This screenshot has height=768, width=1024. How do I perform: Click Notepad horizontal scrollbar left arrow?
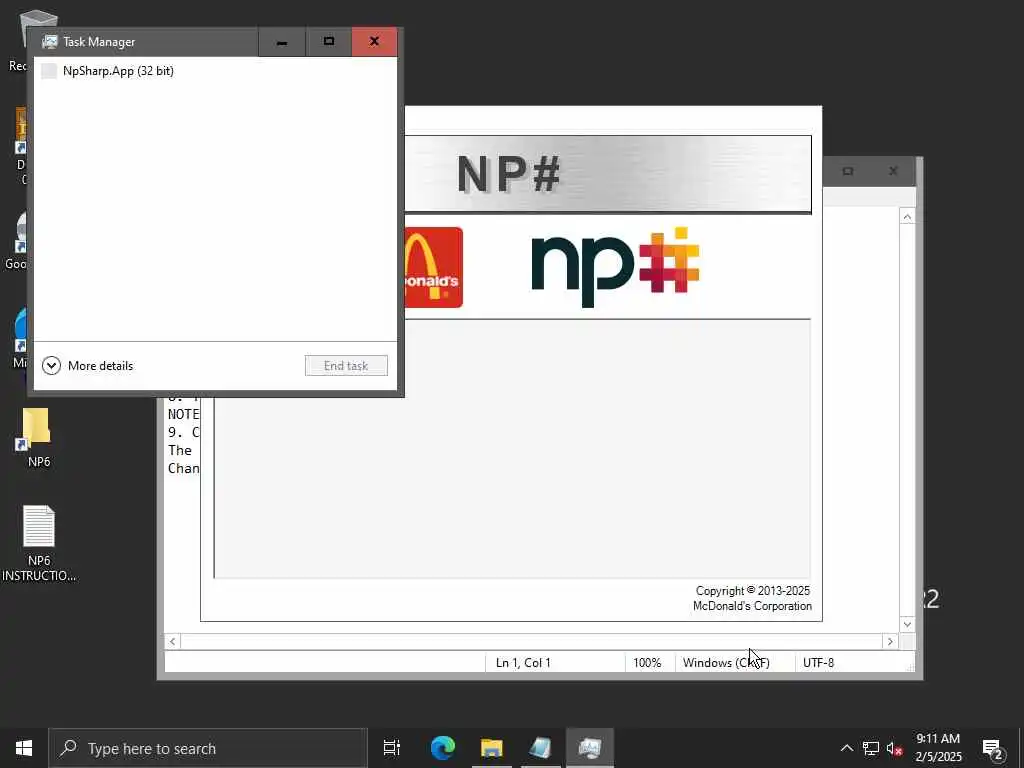(172, 641)
